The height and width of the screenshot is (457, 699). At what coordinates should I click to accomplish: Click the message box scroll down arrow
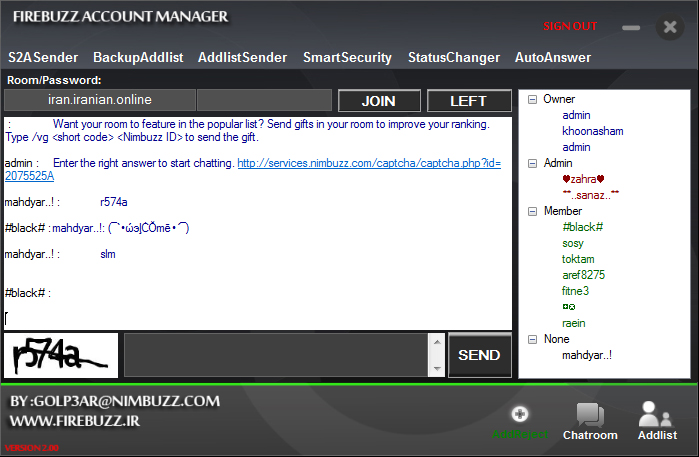(x=437, y=368)
